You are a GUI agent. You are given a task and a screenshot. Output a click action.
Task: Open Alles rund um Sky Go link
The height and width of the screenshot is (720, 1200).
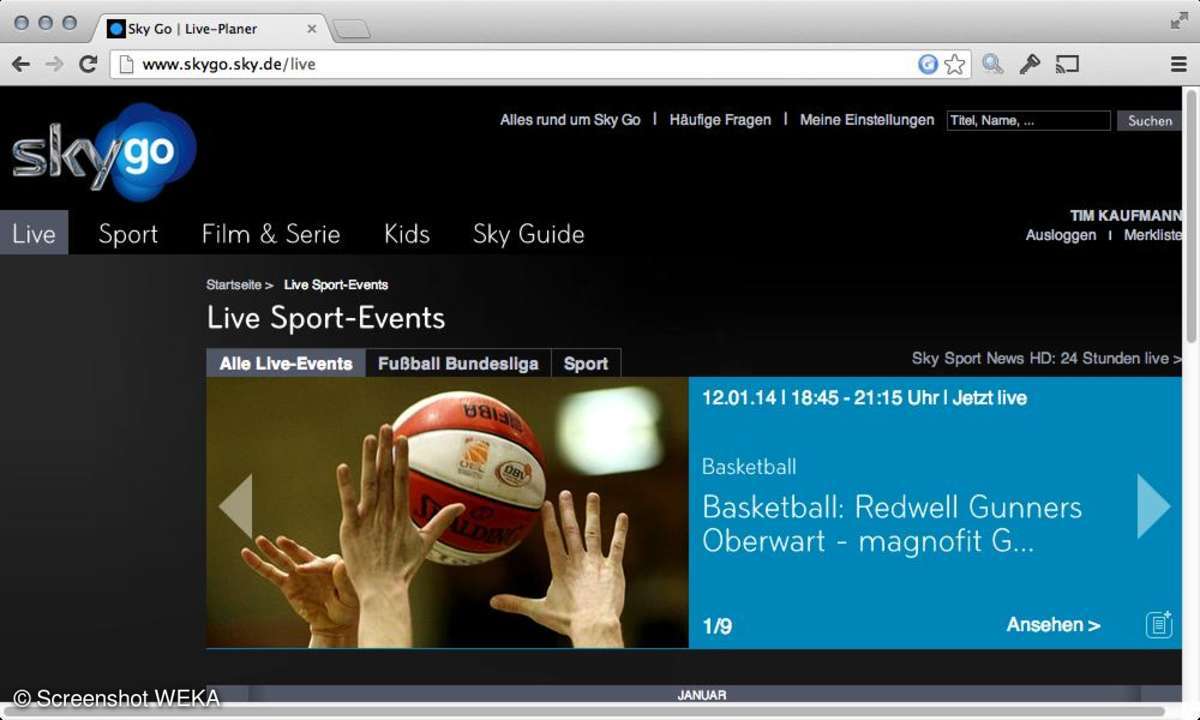pos(570,120)
